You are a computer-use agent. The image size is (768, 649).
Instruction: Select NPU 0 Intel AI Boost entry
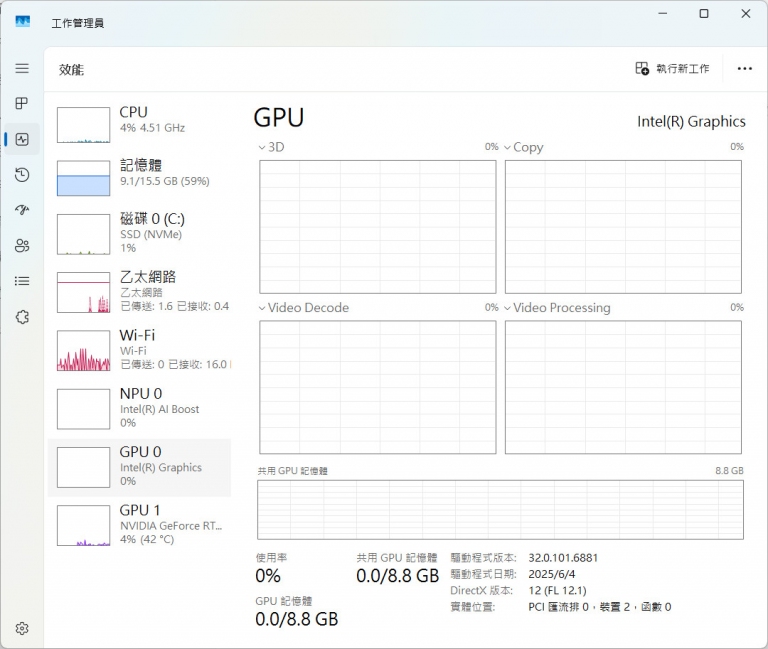(x=140, y=408)
